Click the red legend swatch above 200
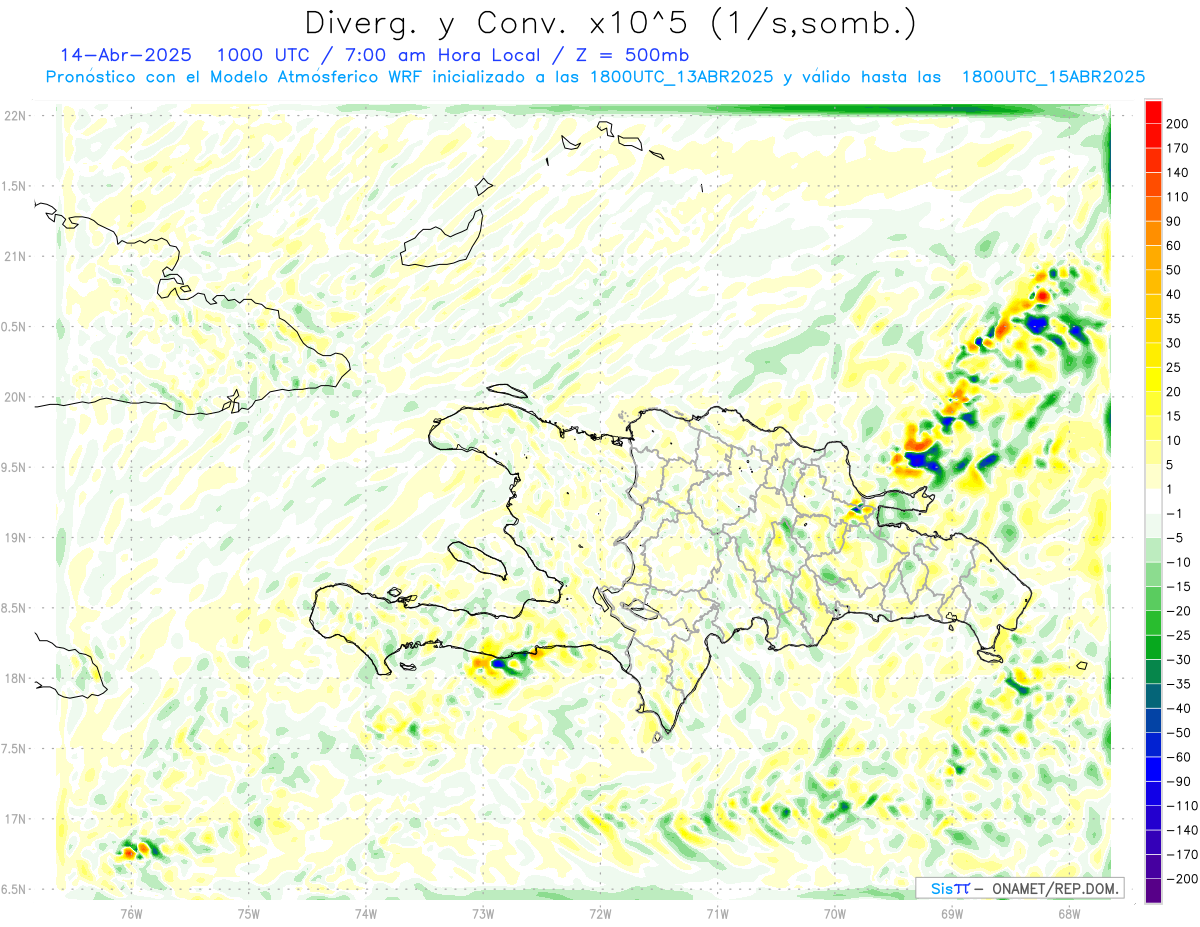The width and height of the screenshot is (1200, 927). coord(1154,111)
